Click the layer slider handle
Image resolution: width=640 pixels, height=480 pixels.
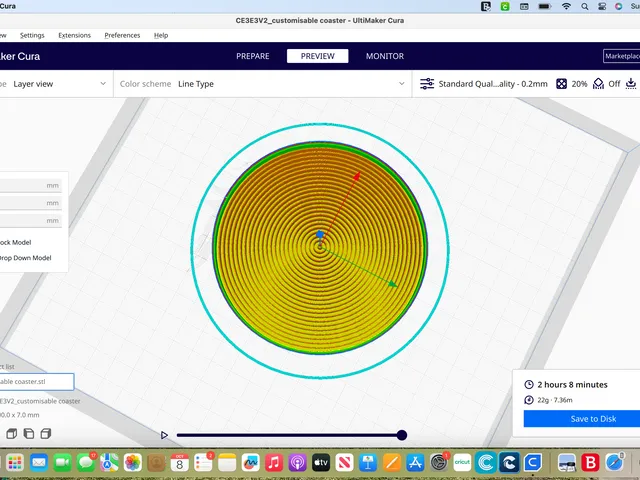click(x=402, y=435)
